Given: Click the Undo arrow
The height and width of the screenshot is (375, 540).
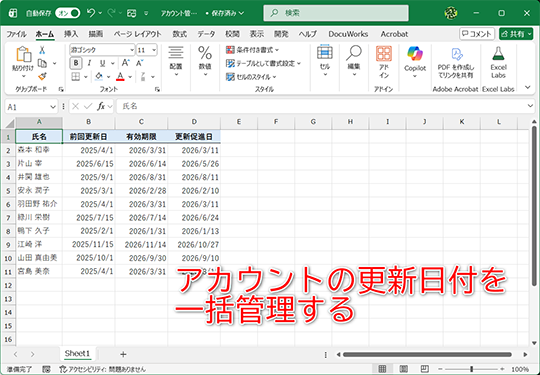Looking at the screenshot, I should point(91,13).
